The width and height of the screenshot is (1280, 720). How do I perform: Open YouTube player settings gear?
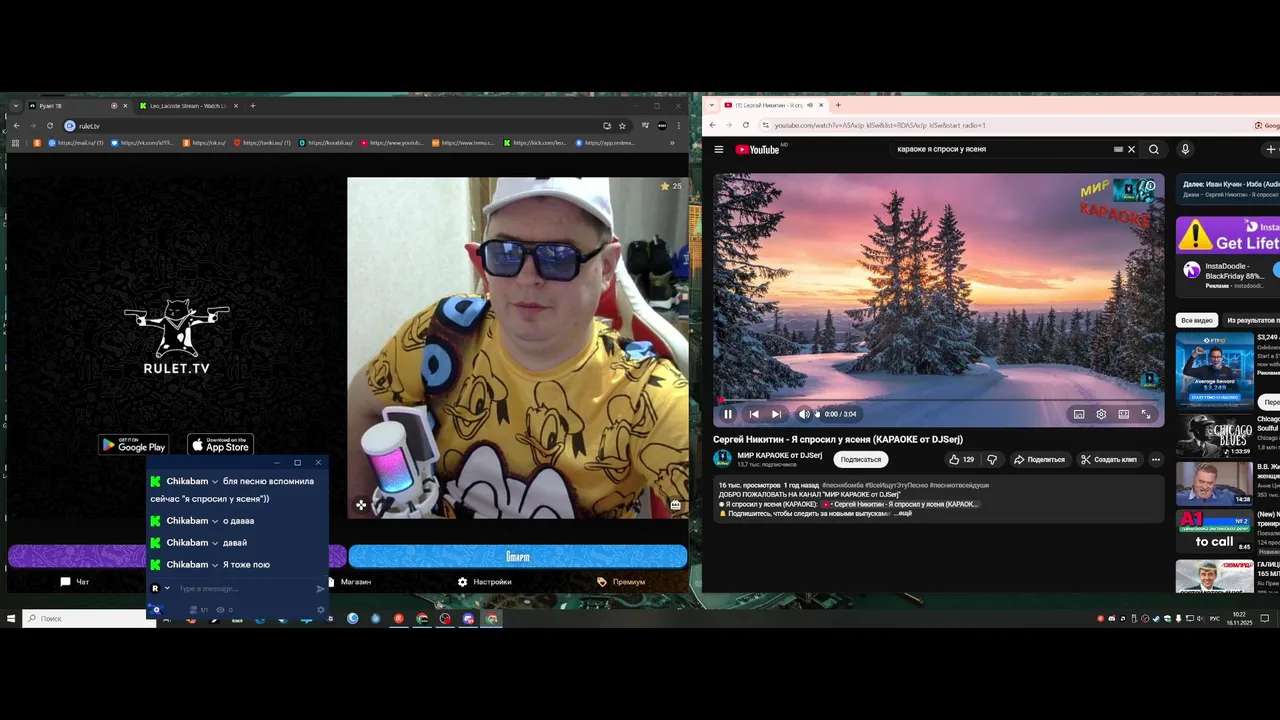(x=1101, y=414)
